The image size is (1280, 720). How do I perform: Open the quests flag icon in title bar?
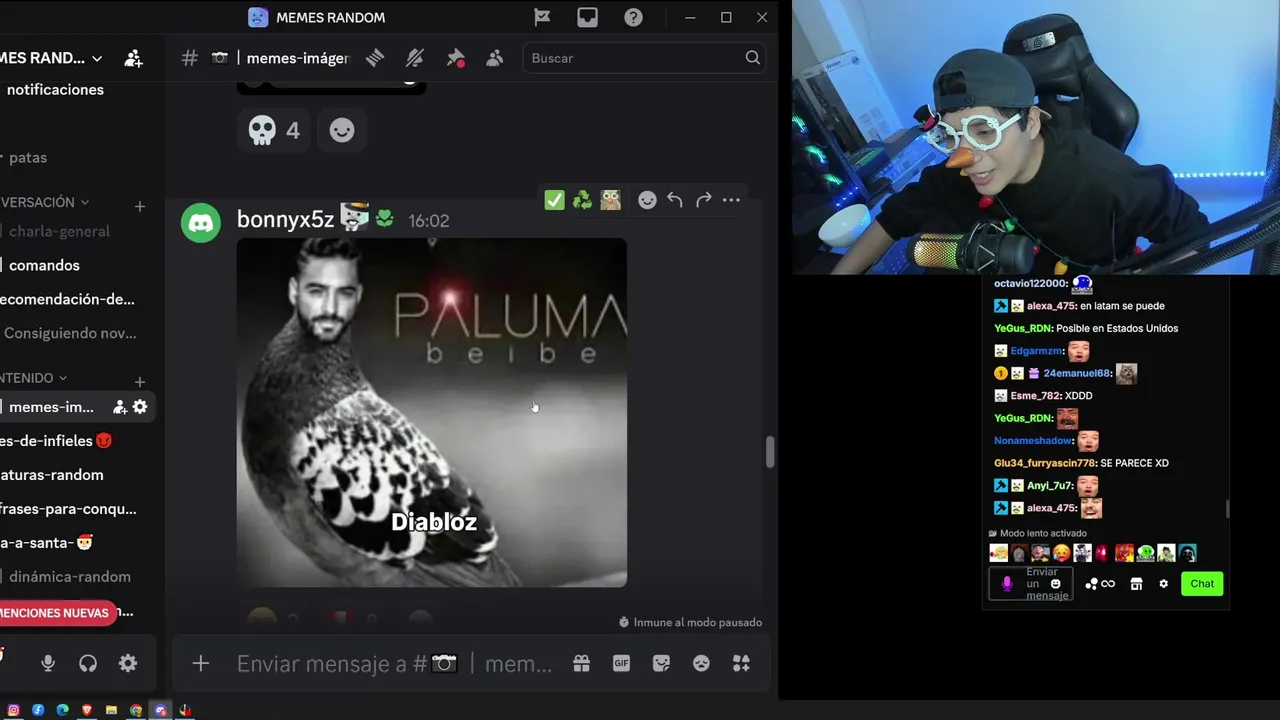click(x=542, y=17)
